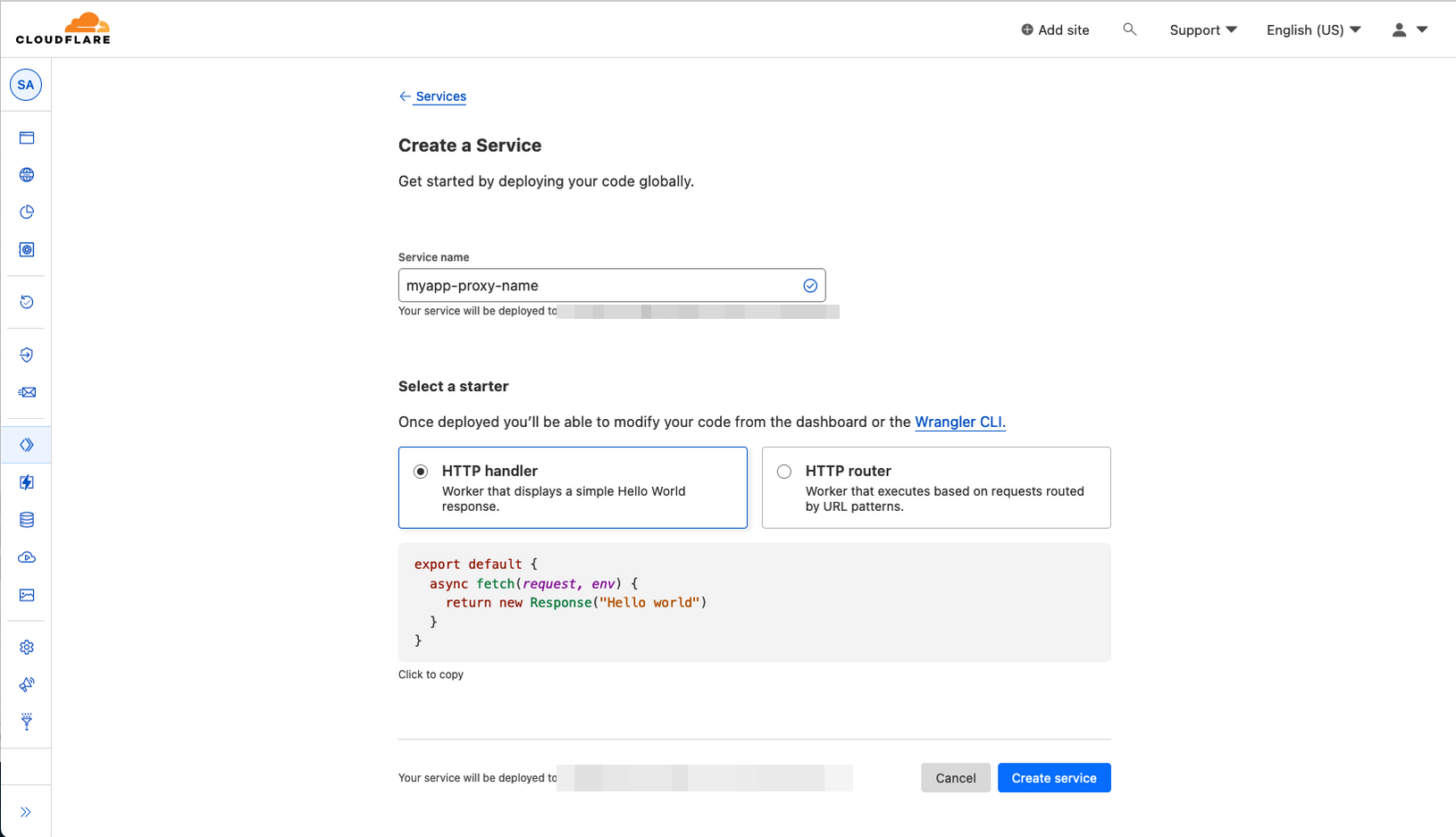The width and height of the screenshot is (1456, 837).
Task: Click the green validation check in the name field
Action: (810, 285)
